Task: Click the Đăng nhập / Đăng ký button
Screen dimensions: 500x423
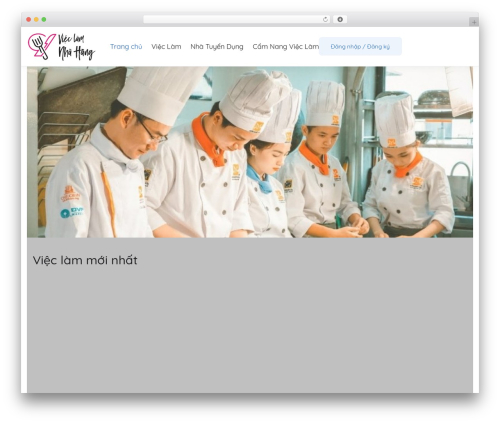Action: tap(360, 47)
